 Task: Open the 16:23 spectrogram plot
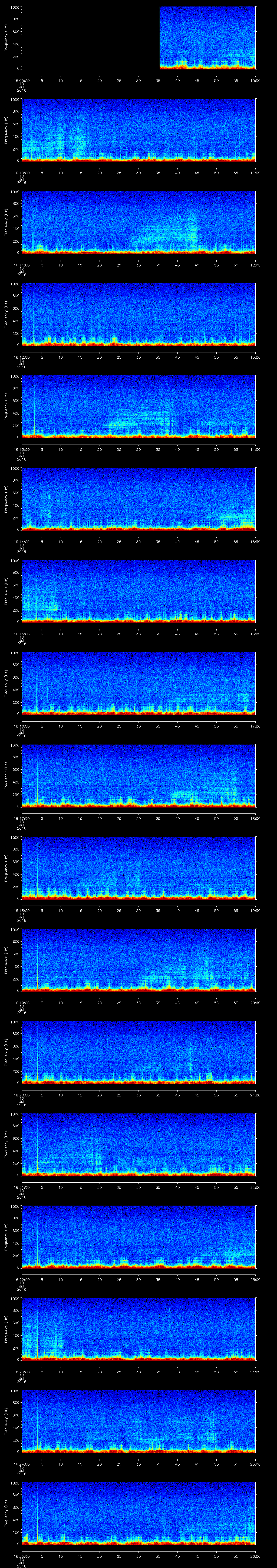138,1328
